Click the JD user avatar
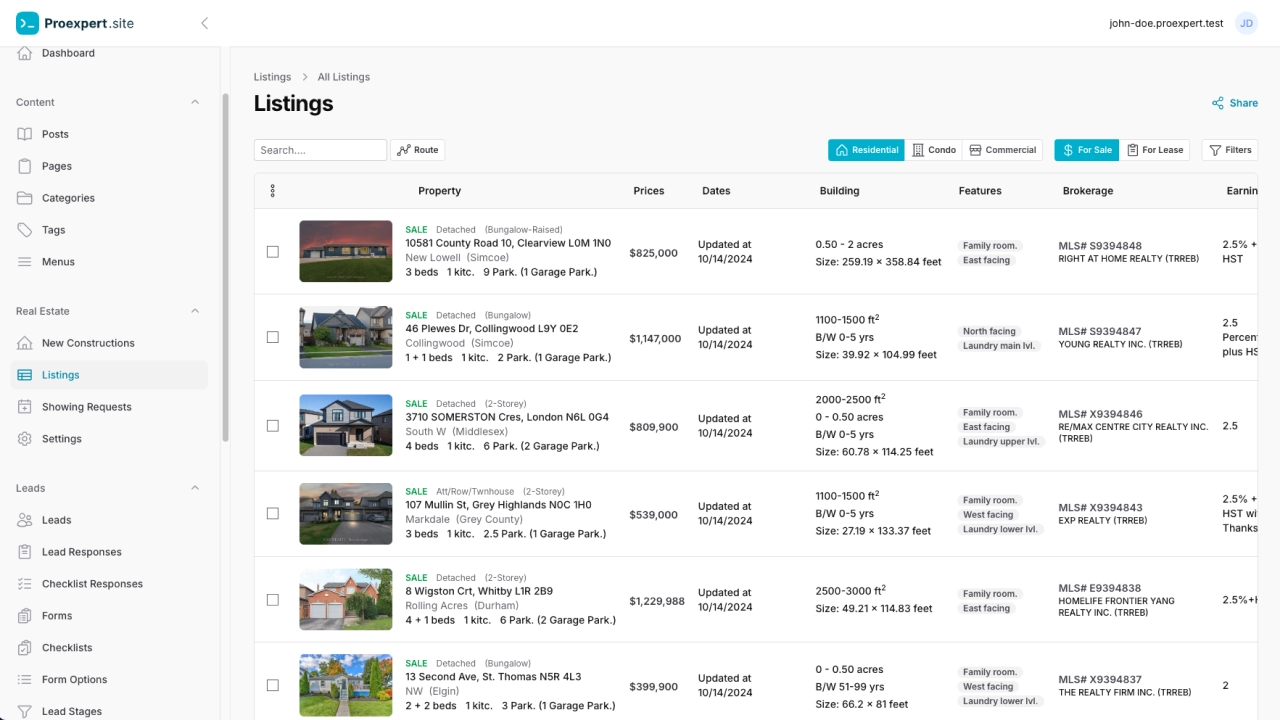1280x720 pixels. 1246,23
